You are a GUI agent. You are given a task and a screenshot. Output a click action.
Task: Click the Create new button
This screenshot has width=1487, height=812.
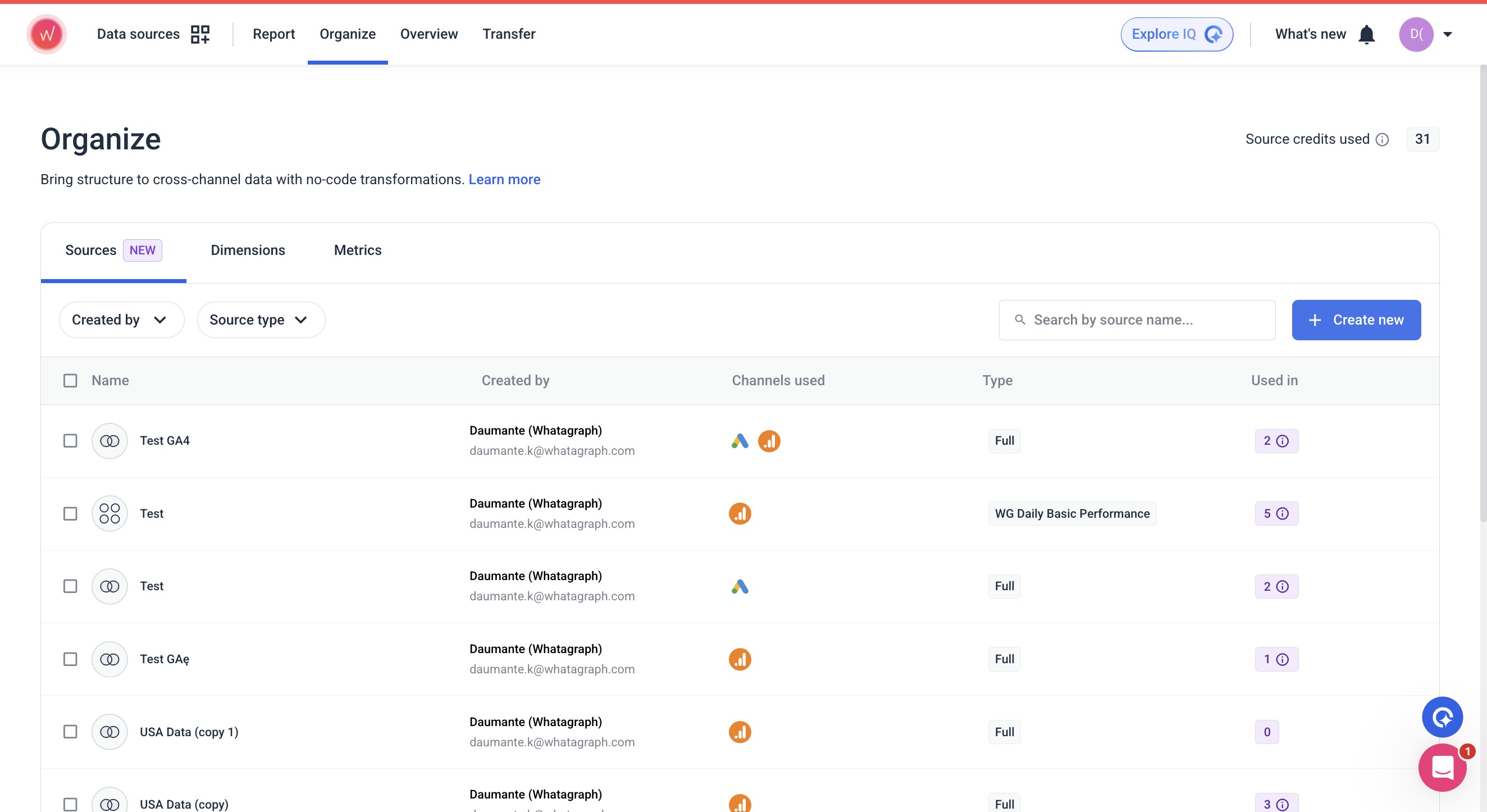coord(1356,320)
